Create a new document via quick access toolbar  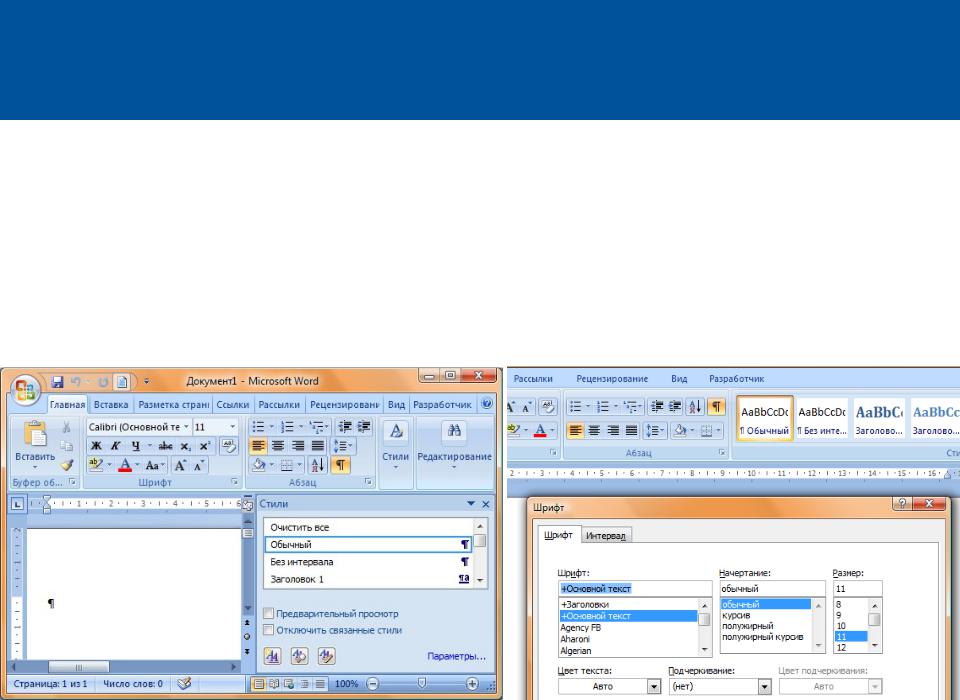tap(122, 382)
